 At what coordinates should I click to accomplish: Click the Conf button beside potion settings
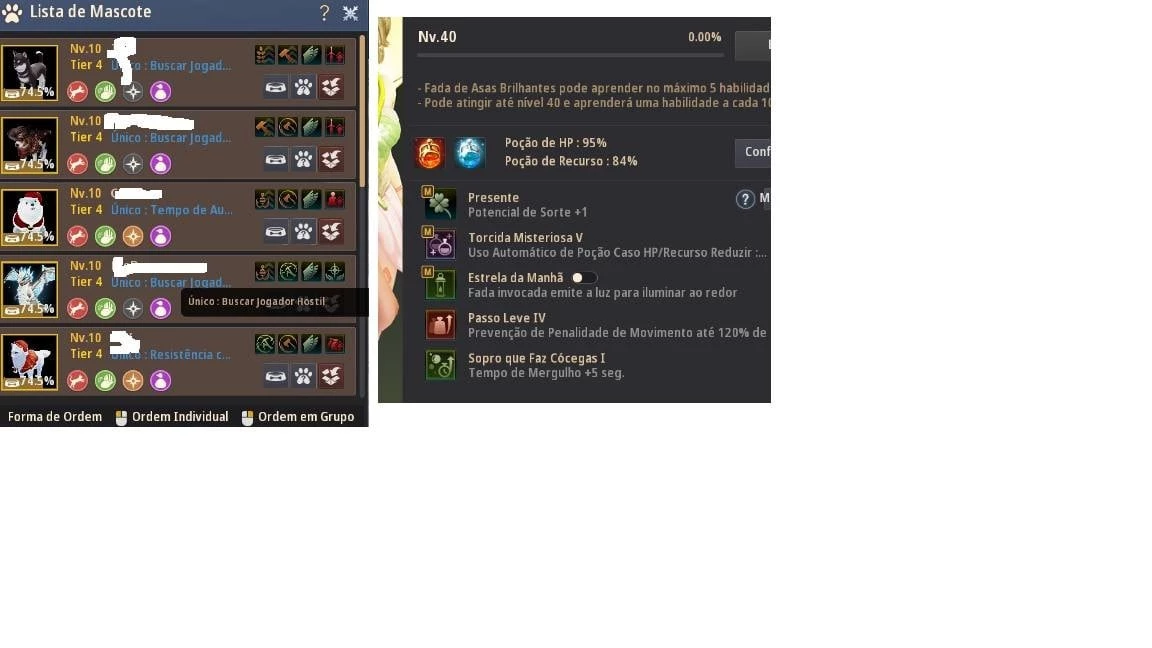coord(753,152)
